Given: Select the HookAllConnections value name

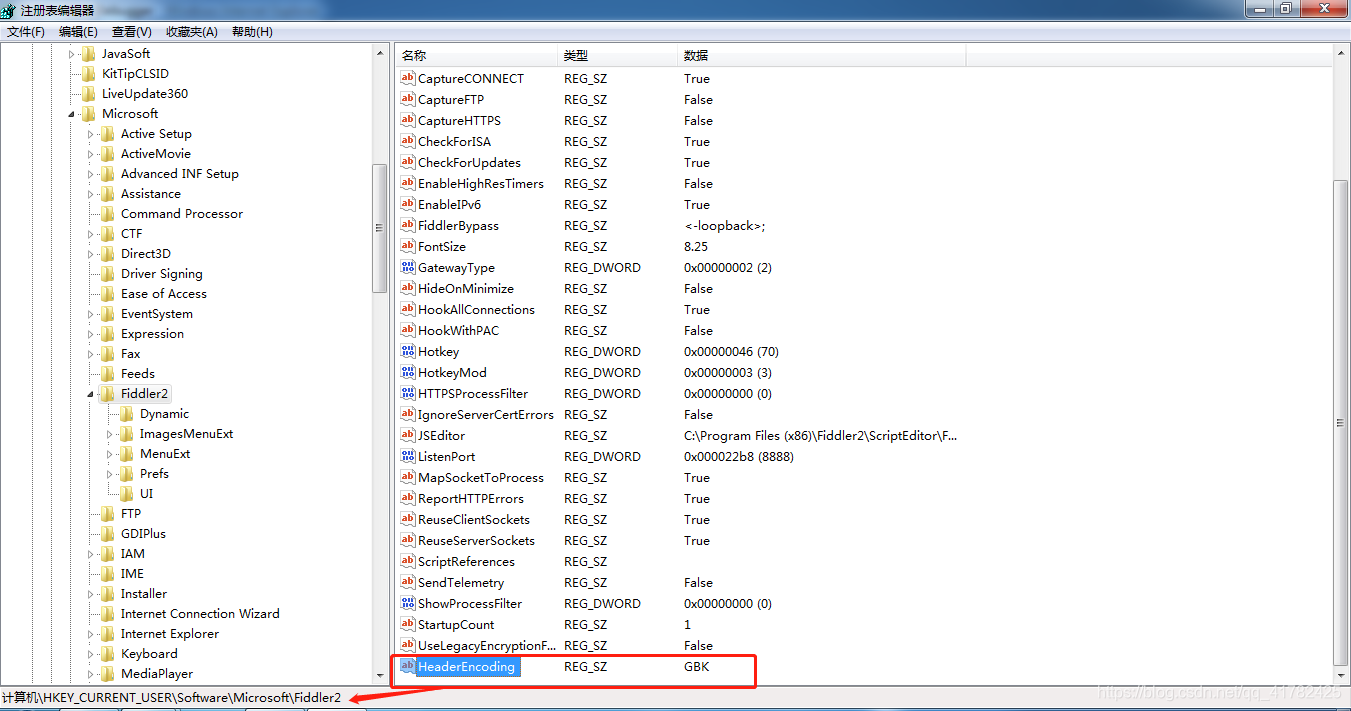Looking at the screenshot, I should click(x=476, y=309).
